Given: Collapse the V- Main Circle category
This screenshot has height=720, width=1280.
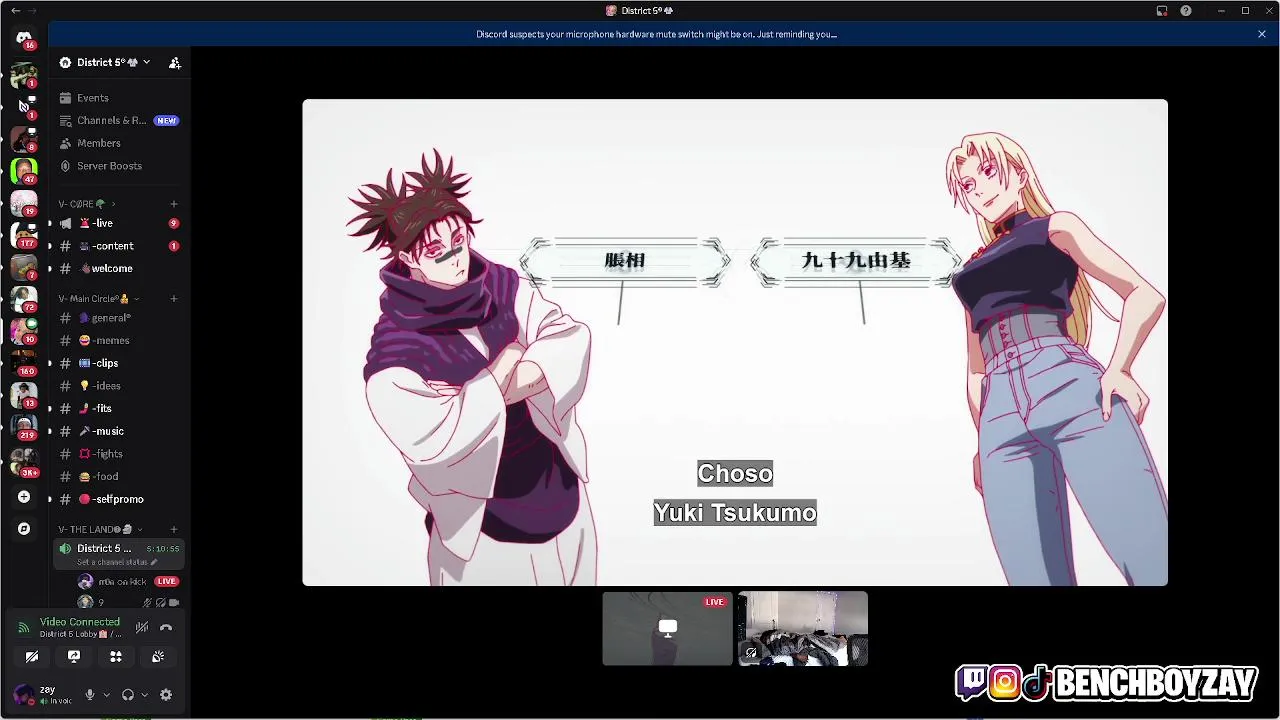Looking at the screenshot, I should pyautogui.click(x=97, y=298).
